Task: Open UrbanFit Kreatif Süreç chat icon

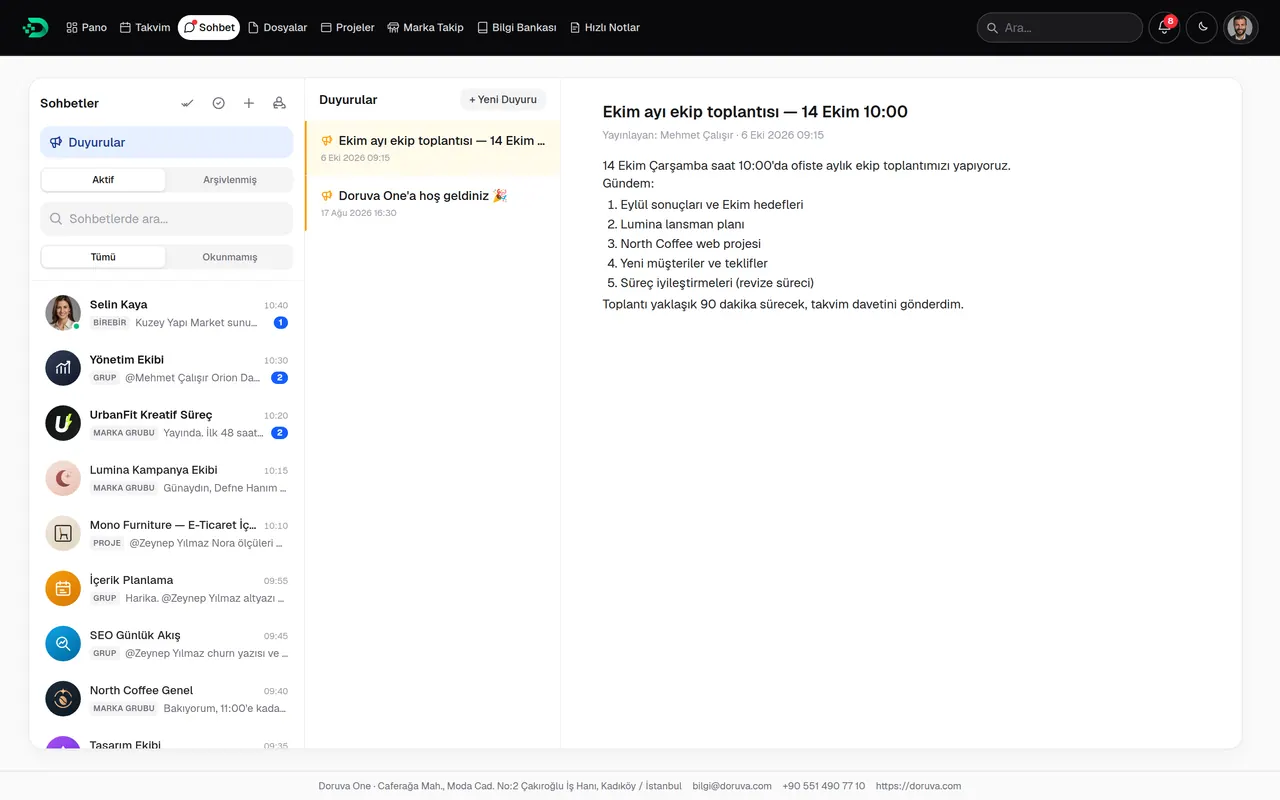Action: 63,423
